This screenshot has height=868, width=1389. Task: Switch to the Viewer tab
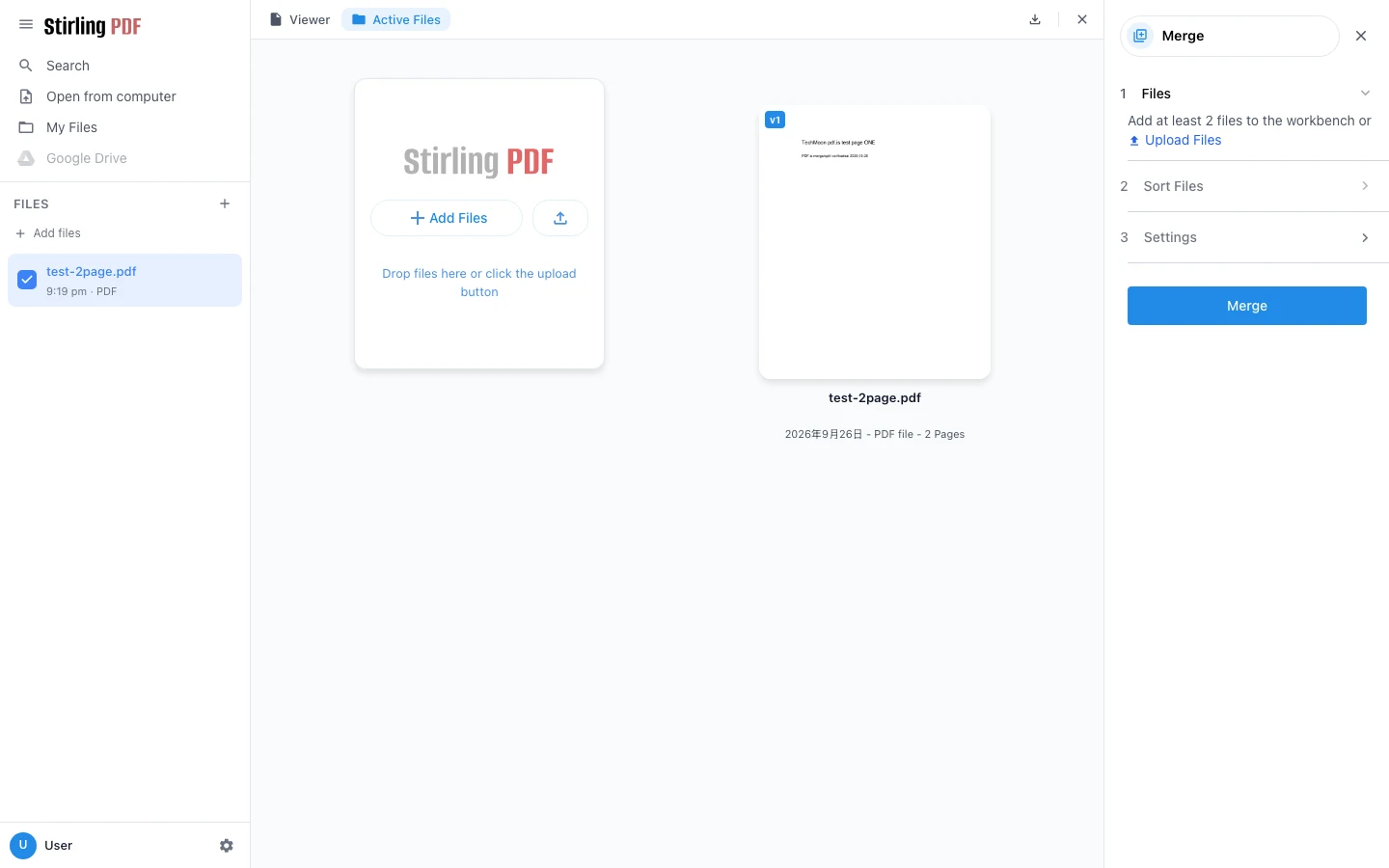(300, 19)
